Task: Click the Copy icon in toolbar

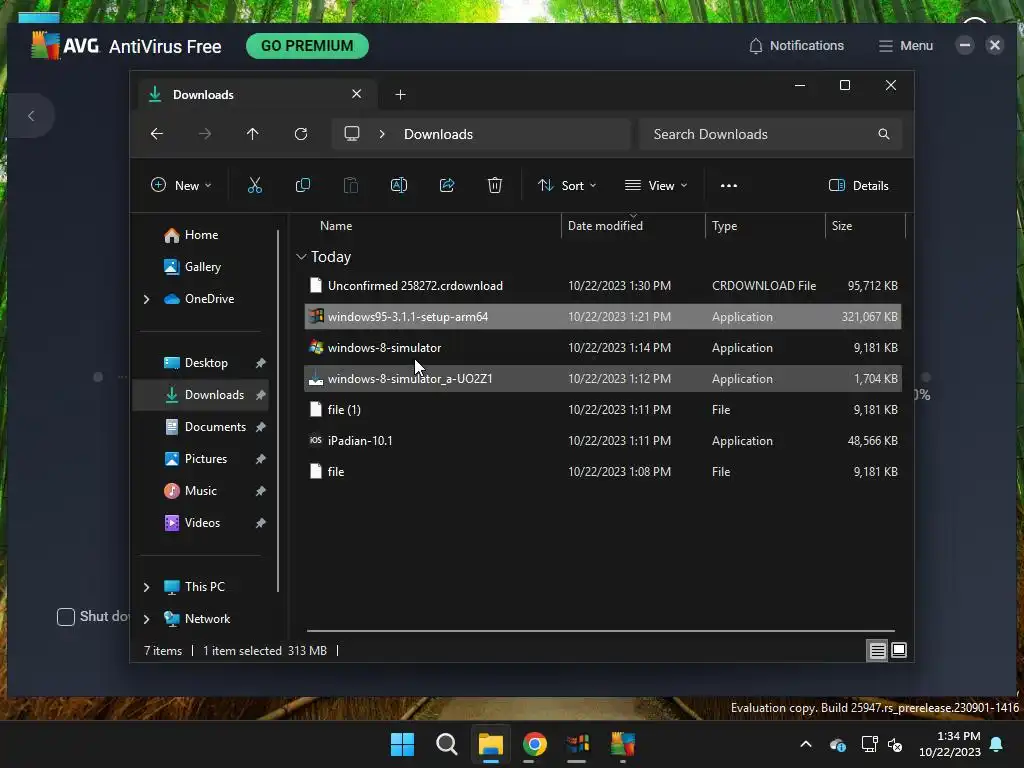Action: pos(302,185)
